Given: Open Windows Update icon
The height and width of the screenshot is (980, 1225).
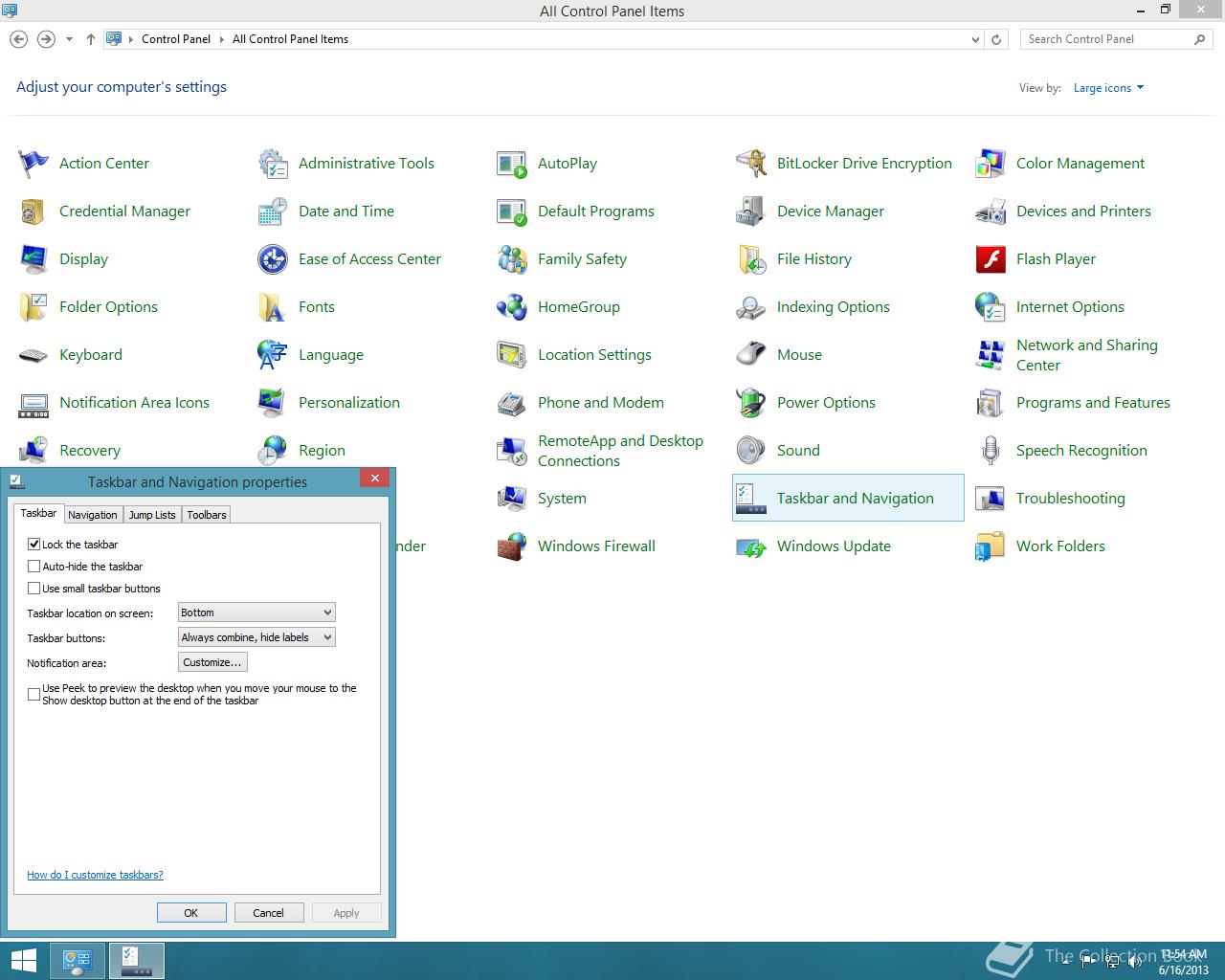Looking at the screenshot, I should tap(751, 546).
